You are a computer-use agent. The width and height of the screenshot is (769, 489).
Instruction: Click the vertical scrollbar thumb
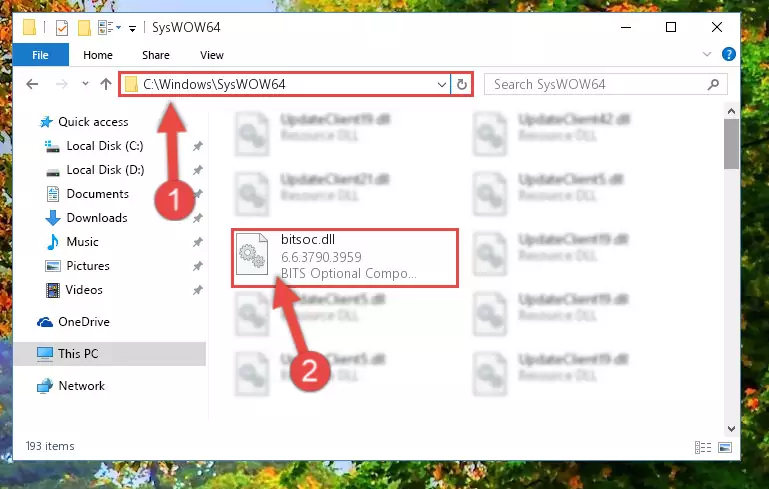coord(731,144)
